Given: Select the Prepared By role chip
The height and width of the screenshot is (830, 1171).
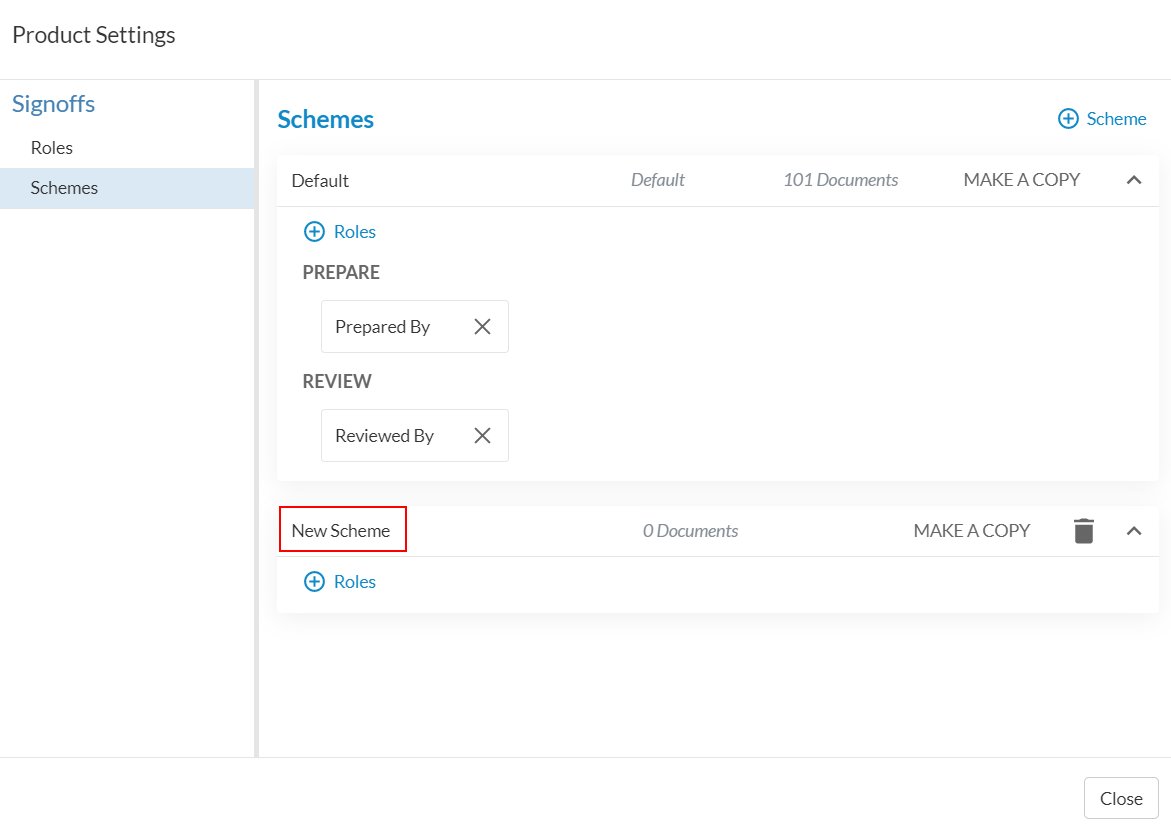Looking at the screenshot, I should (x=383, y=327).
